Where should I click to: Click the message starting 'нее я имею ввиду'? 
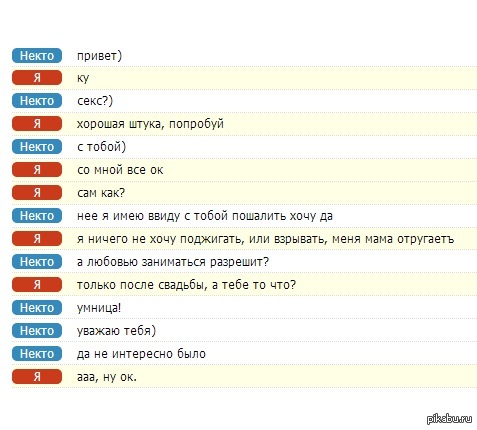205,216
